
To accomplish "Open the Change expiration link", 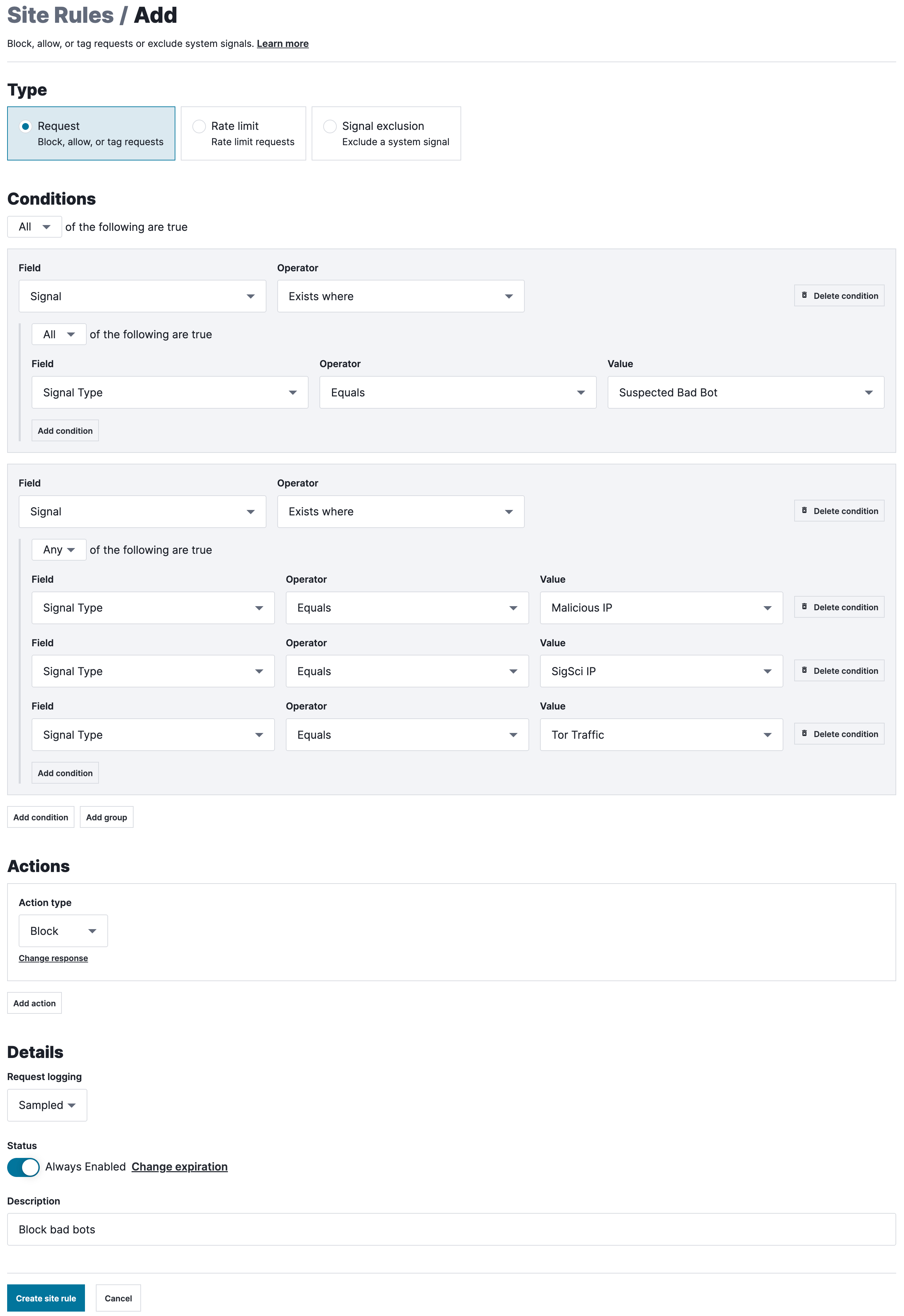I will pyautogui.click(x=179, y=1166).
